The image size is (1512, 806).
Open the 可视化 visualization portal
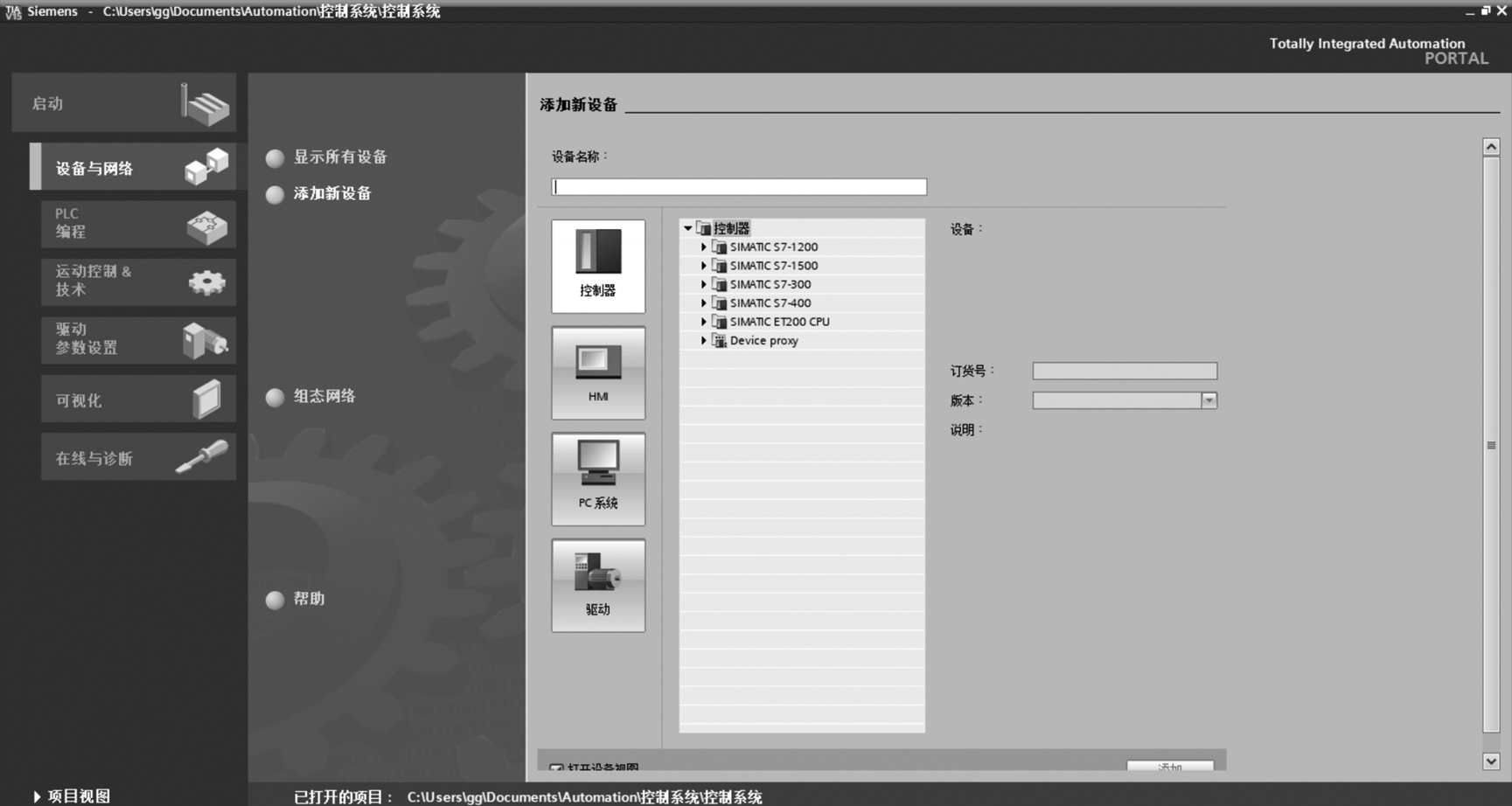(x=138, y=400)
